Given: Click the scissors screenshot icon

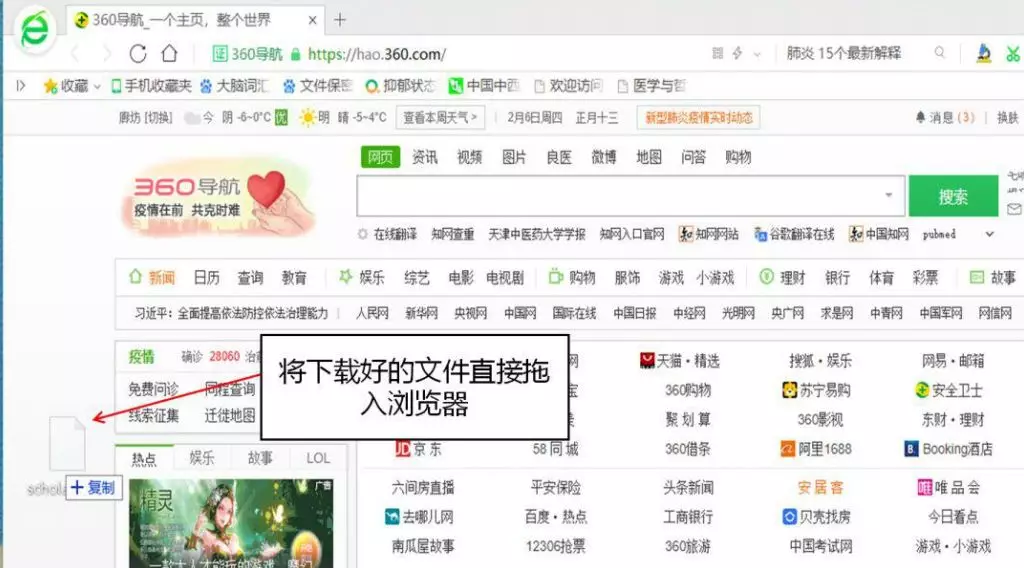Looking at the screenshot, I should coord(1012,54).
